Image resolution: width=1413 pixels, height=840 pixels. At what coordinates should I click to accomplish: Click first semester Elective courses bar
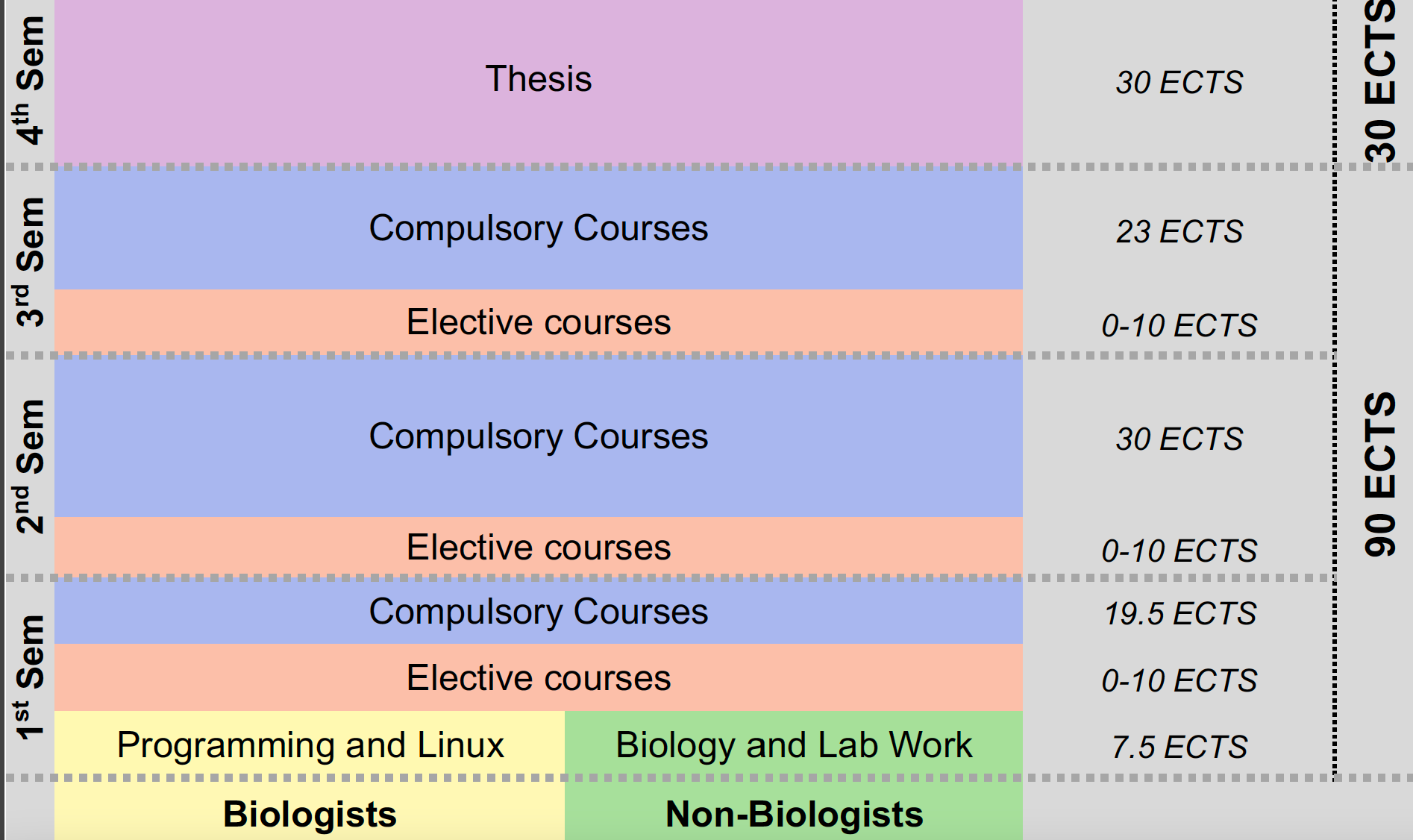click(539, 677)
